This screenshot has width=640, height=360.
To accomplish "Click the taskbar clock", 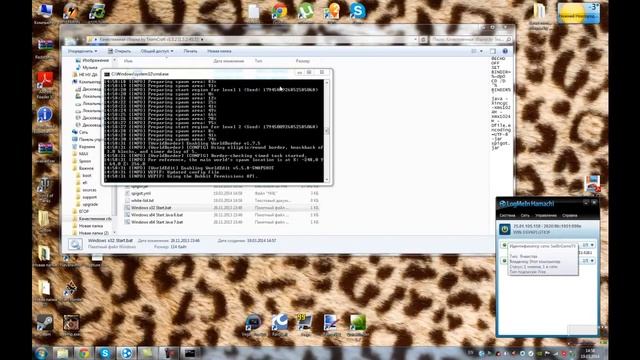I will [x=590, y=353].
